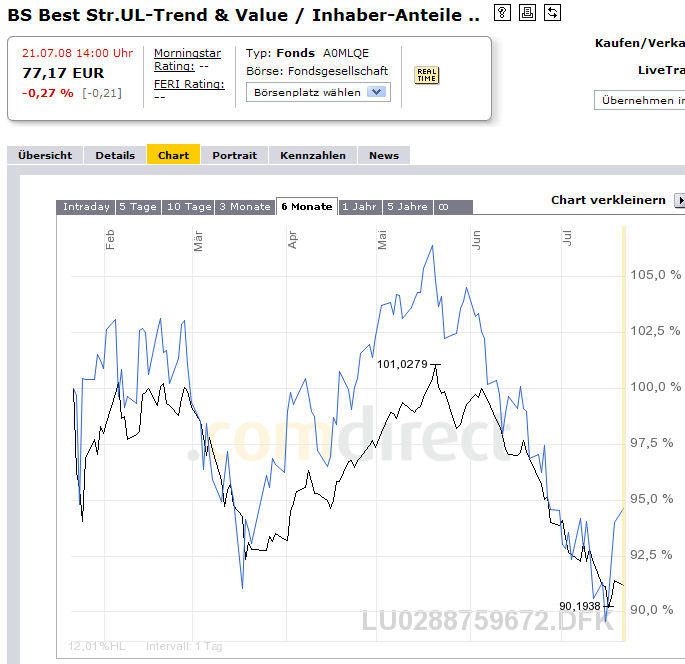Image resolution: width=685 pixels, height=664 pixels.
Task: Click the Chart verkleinern arrow icon
Action: [x=680, y=200]
